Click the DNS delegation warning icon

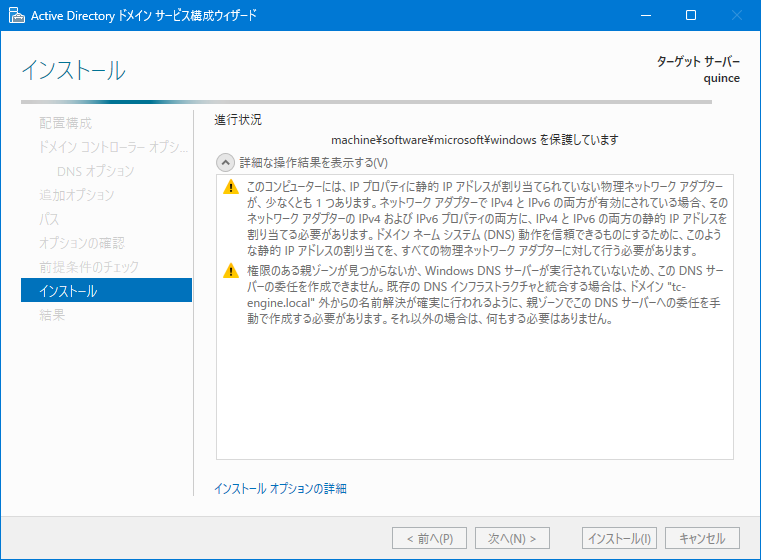pyautogui.click(x=231, y=271)
